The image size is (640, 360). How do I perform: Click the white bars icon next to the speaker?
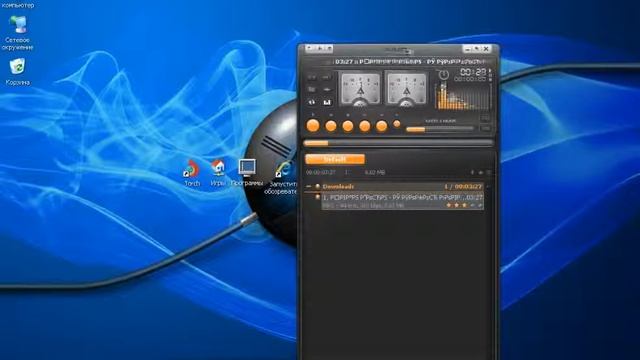coord(327,102)
